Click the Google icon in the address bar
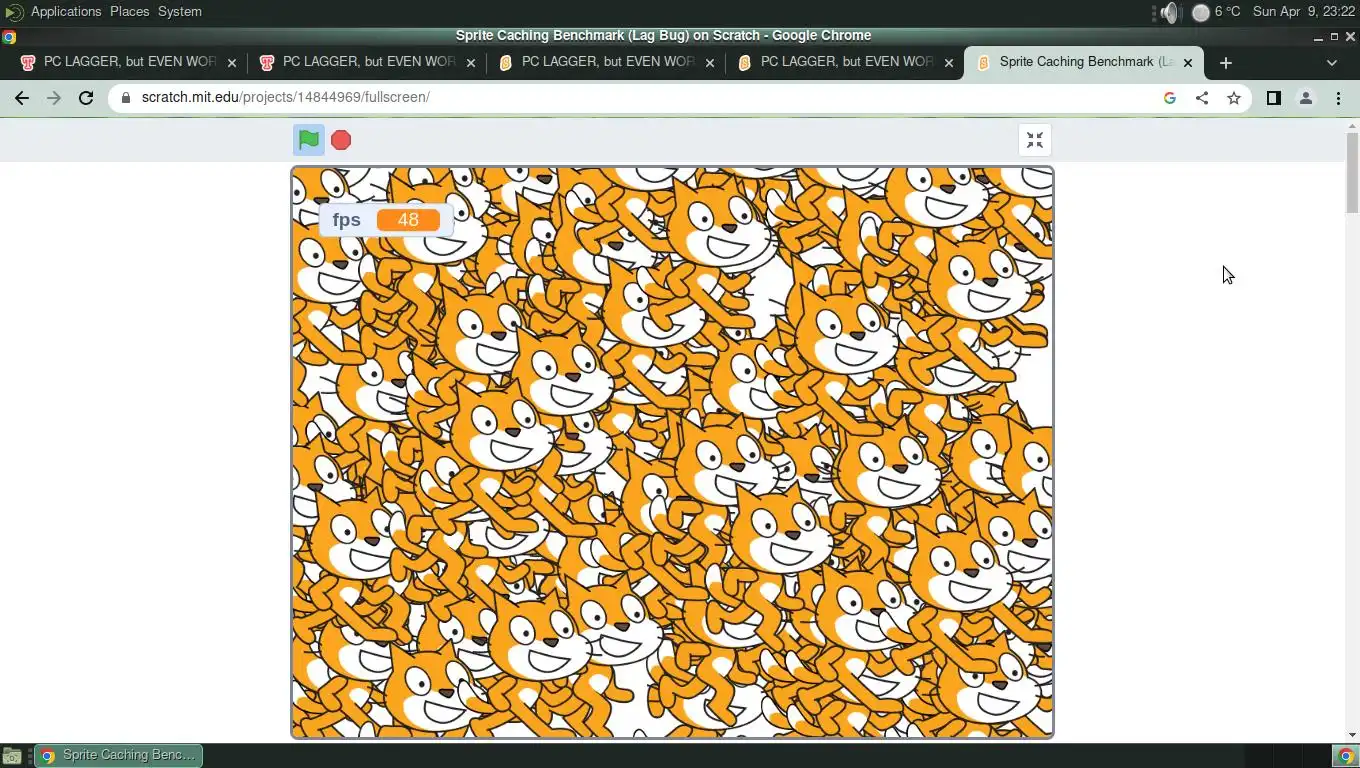This screenshot has width=1360, height=768. 1170,98
